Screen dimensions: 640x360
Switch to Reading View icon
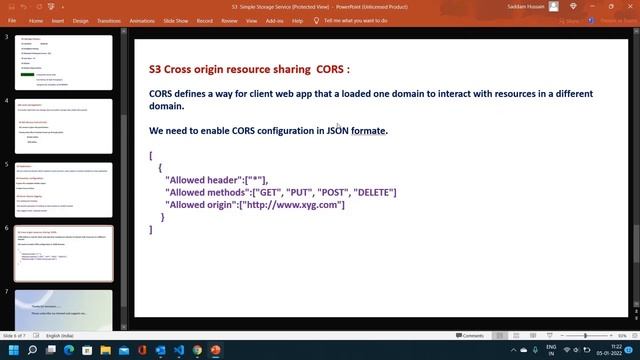tap(533, 336)
